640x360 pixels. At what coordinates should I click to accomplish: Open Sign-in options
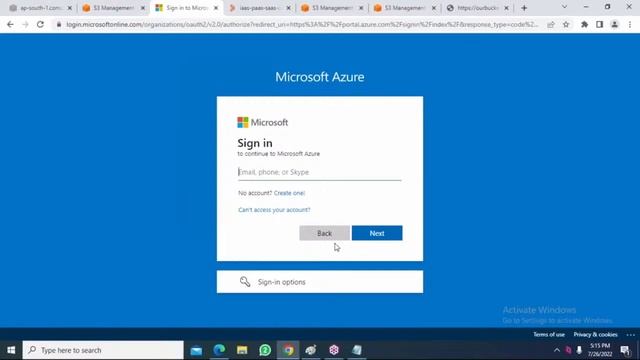(x=320, y=282)
